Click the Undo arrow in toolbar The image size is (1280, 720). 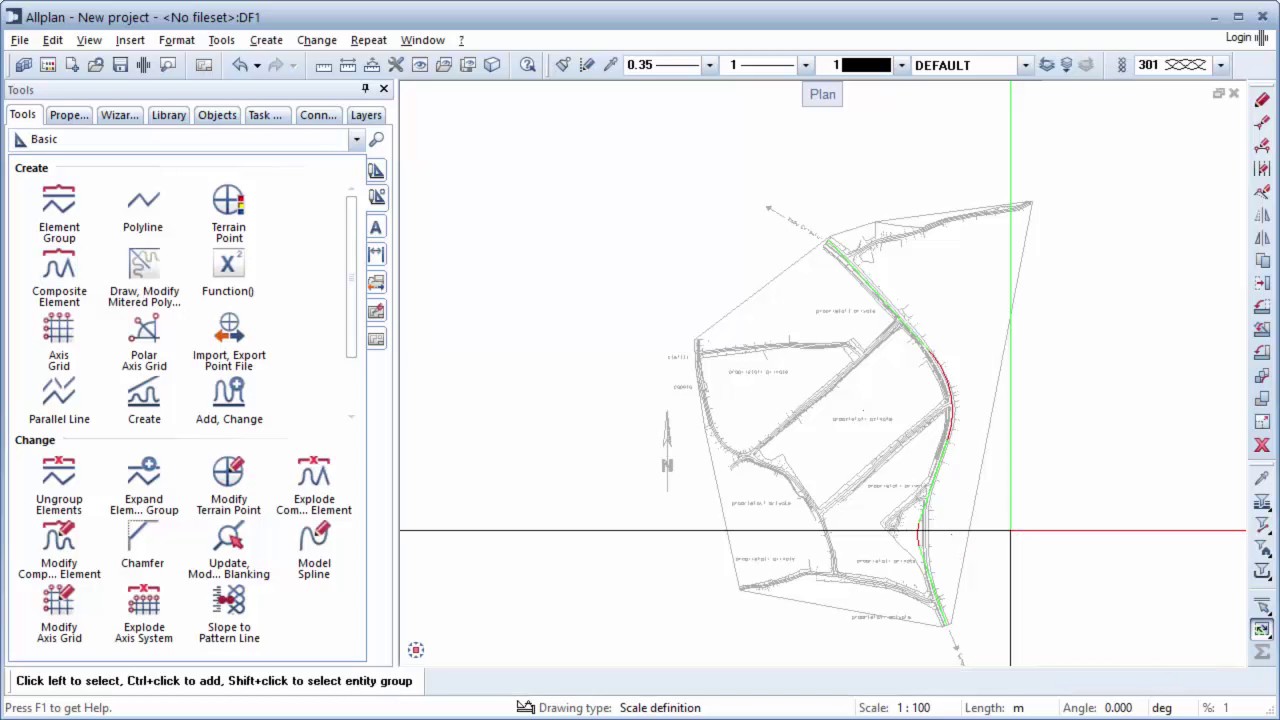pyautogui.click(x=240, y=65)
